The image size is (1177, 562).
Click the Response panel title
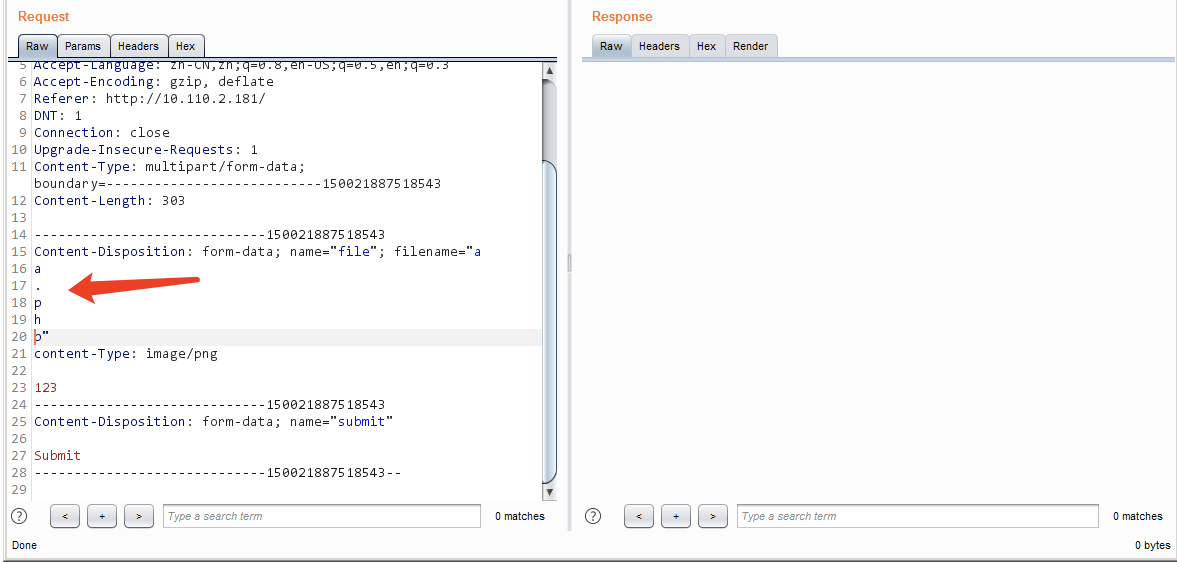click(622, 17)
